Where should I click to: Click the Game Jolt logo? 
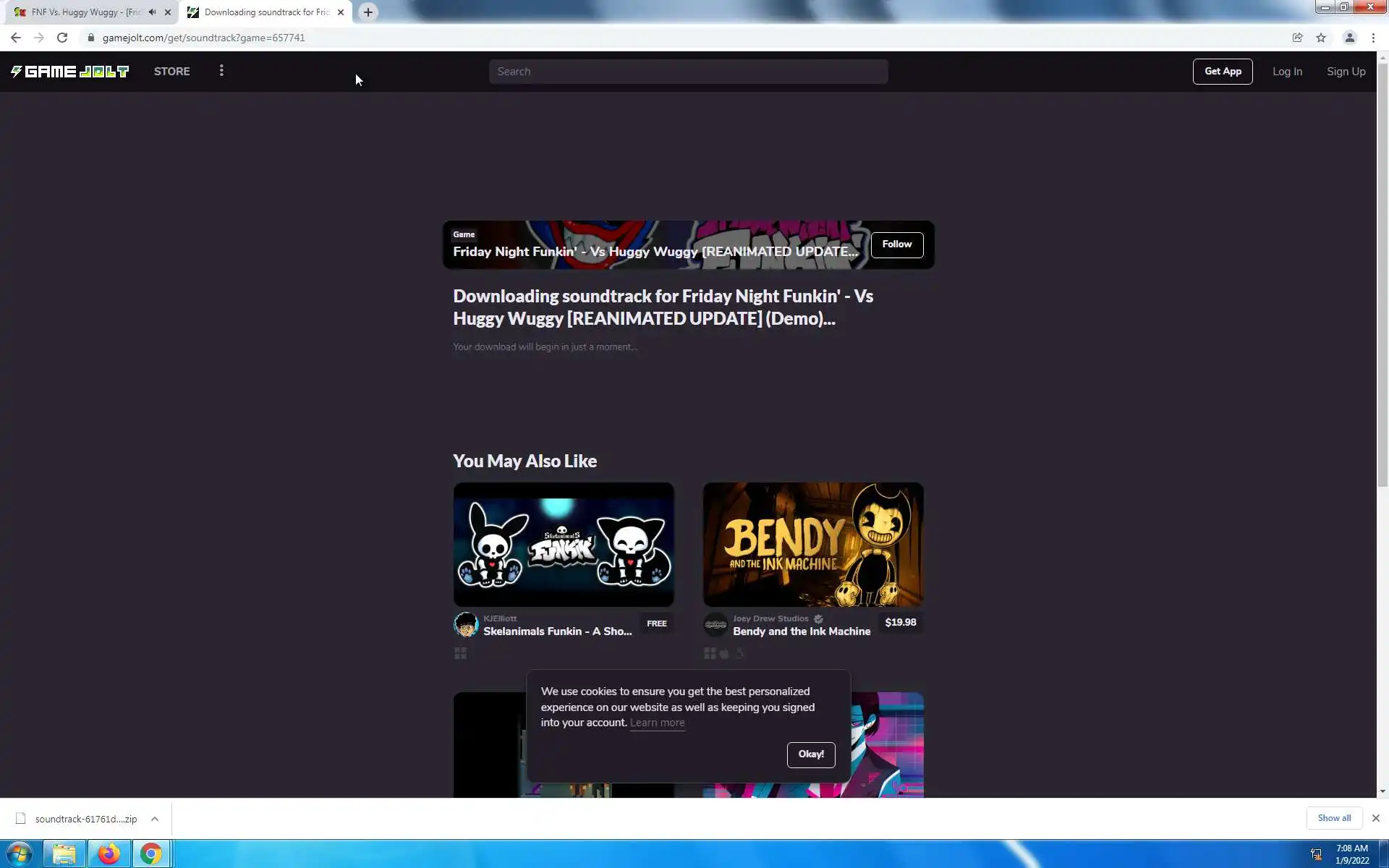pos(69,71)
